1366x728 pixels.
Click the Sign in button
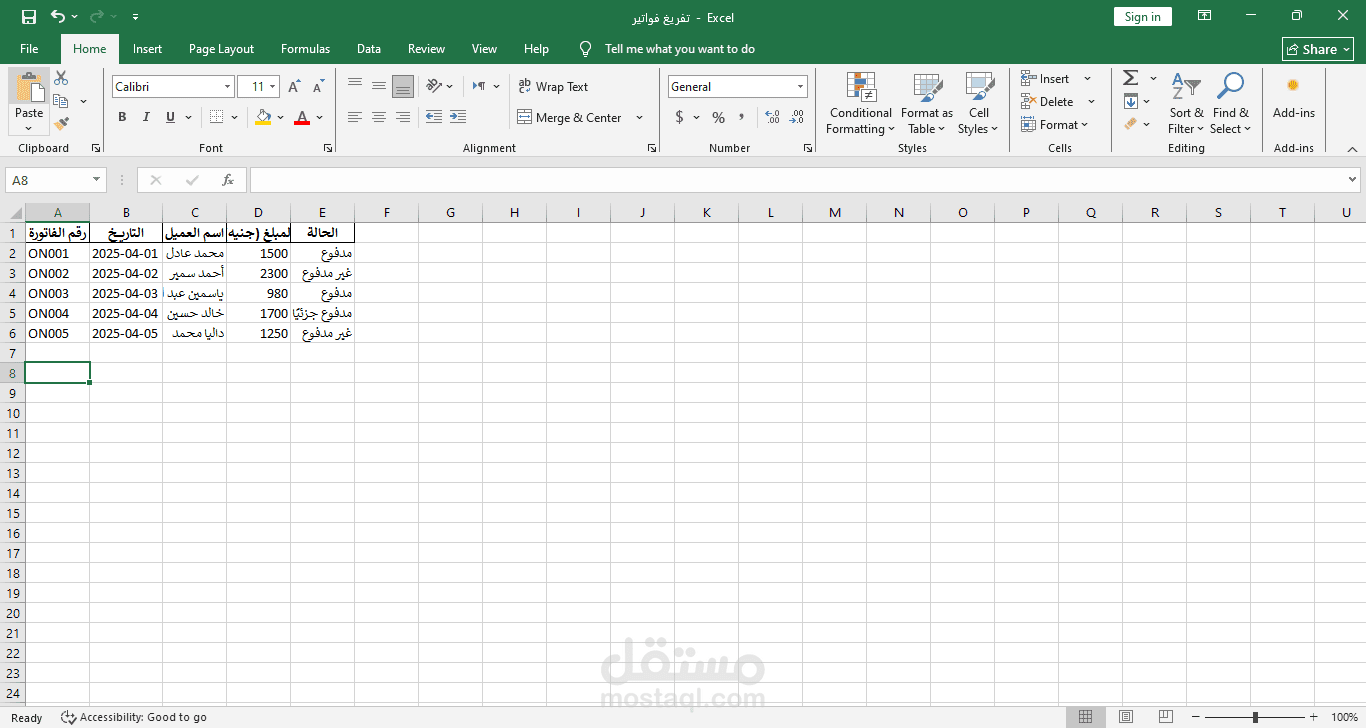tap(1142, 17)
